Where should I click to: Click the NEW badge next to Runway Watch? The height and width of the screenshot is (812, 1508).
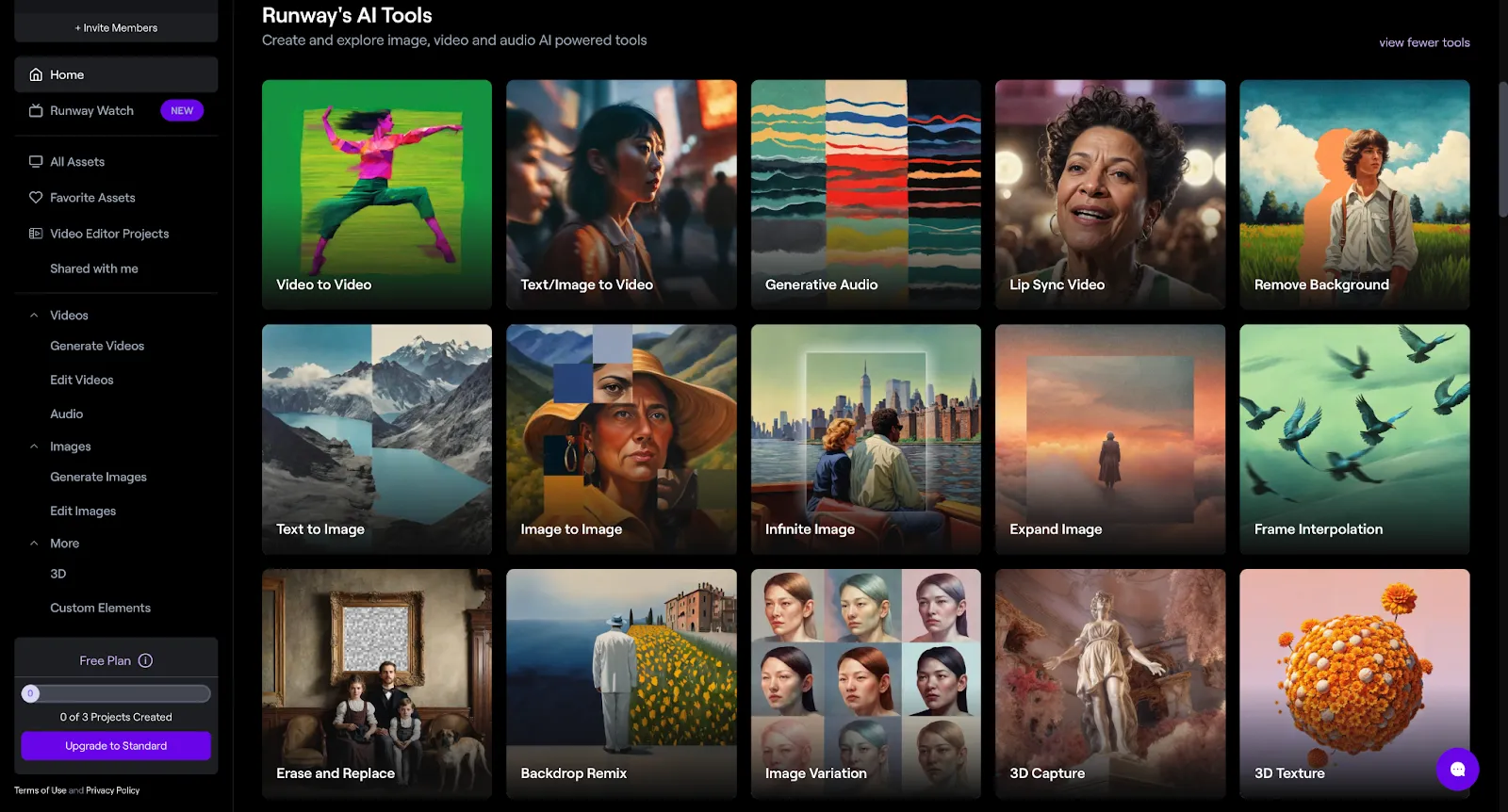click(x=182, y=110)
